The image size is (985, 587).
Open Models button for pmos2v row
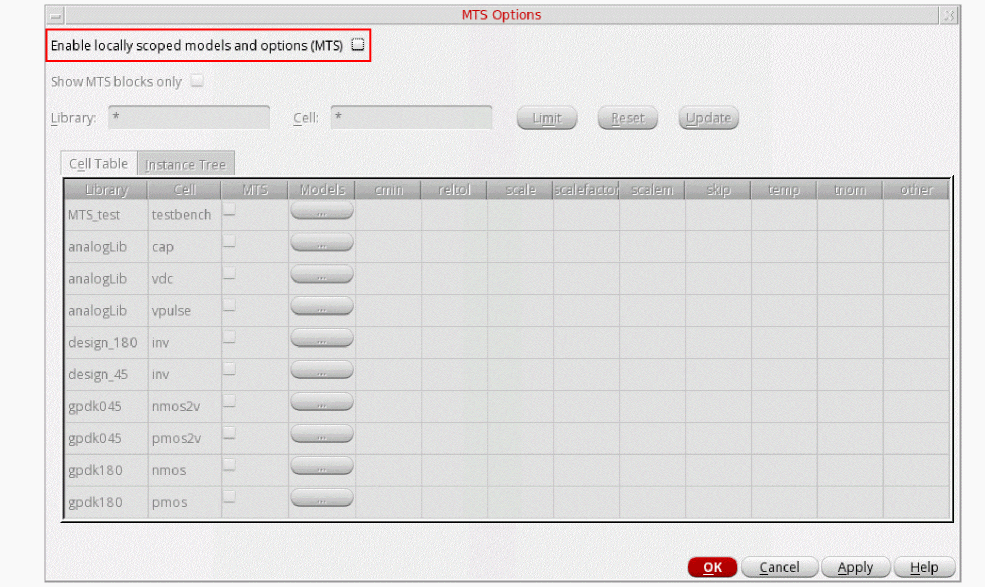(x=322, y=435)
